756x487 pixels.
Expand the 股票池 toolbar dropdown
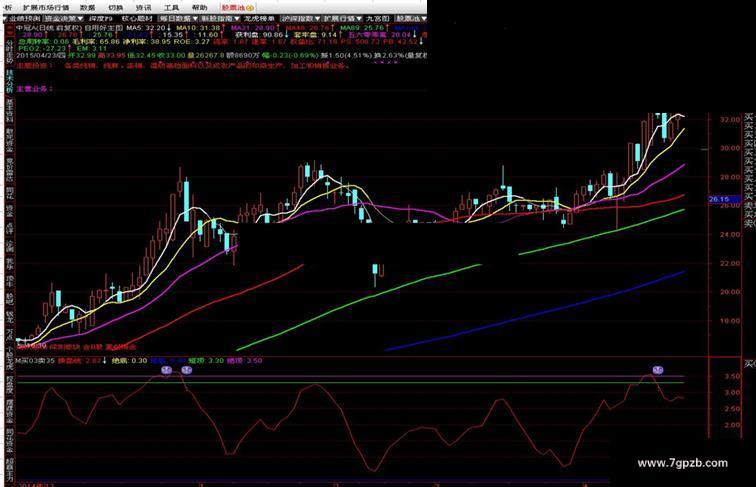point(411,19)
